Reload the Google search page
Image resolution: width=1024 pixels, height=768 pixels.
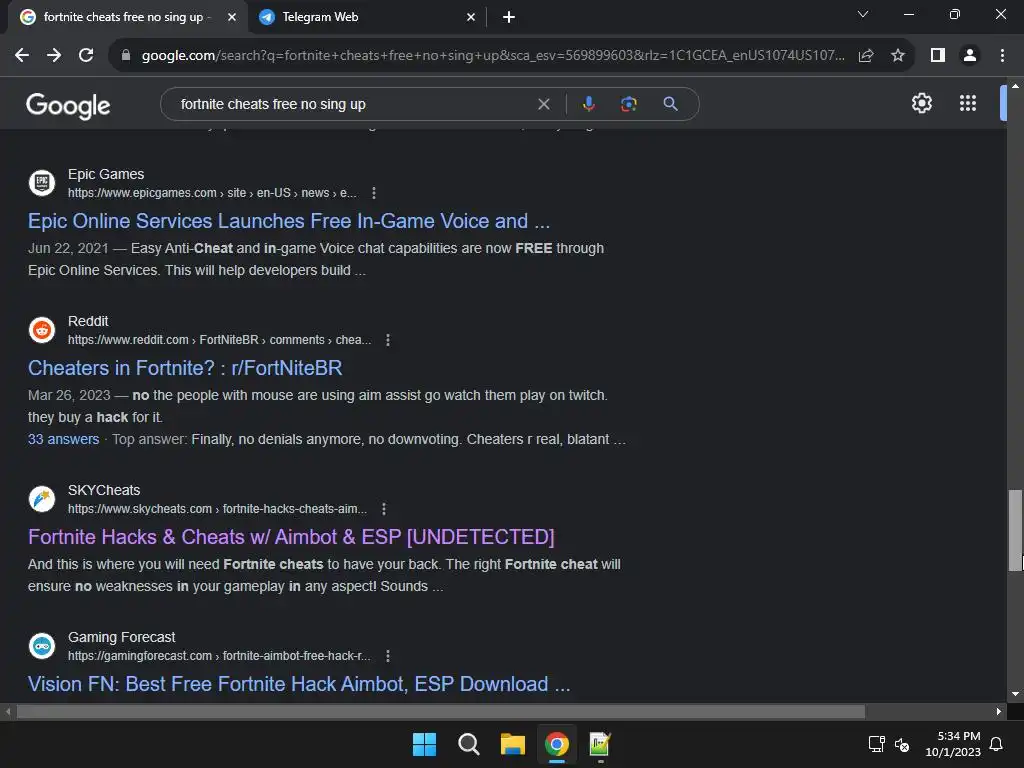point(86,56)
